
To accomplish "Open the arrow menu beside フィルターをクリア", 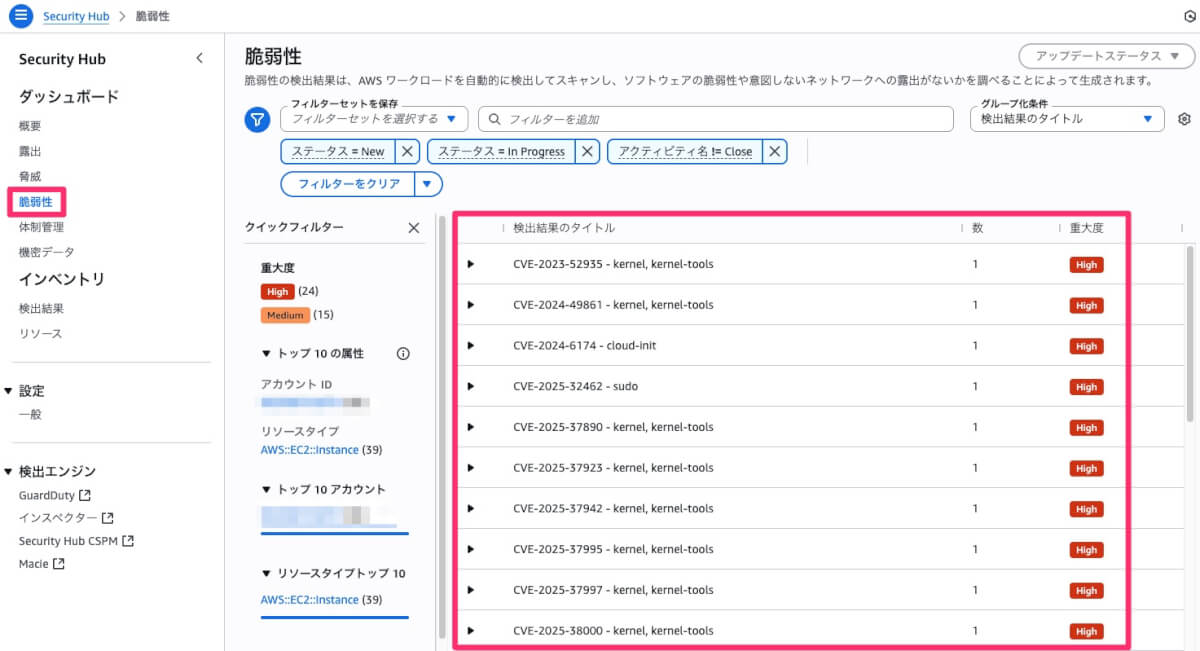I will (x=428, y=184).
